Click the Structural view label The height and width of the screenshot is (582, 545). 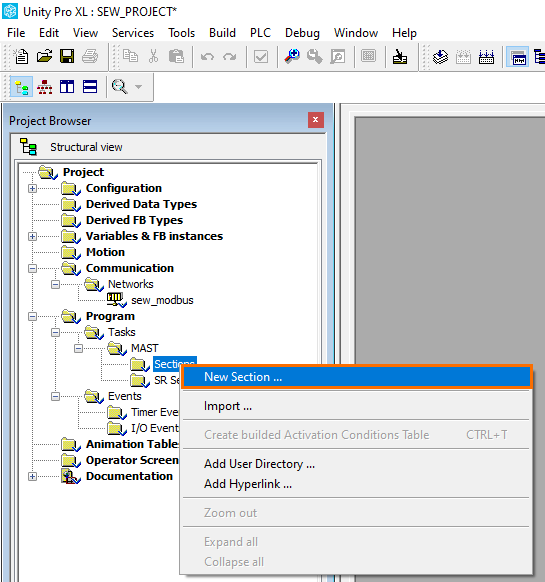86,147
